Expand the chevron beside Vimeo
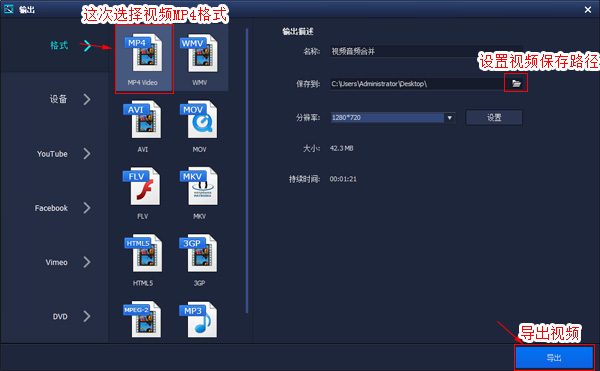This screenshot has width=600, height=371. point(87,262)
